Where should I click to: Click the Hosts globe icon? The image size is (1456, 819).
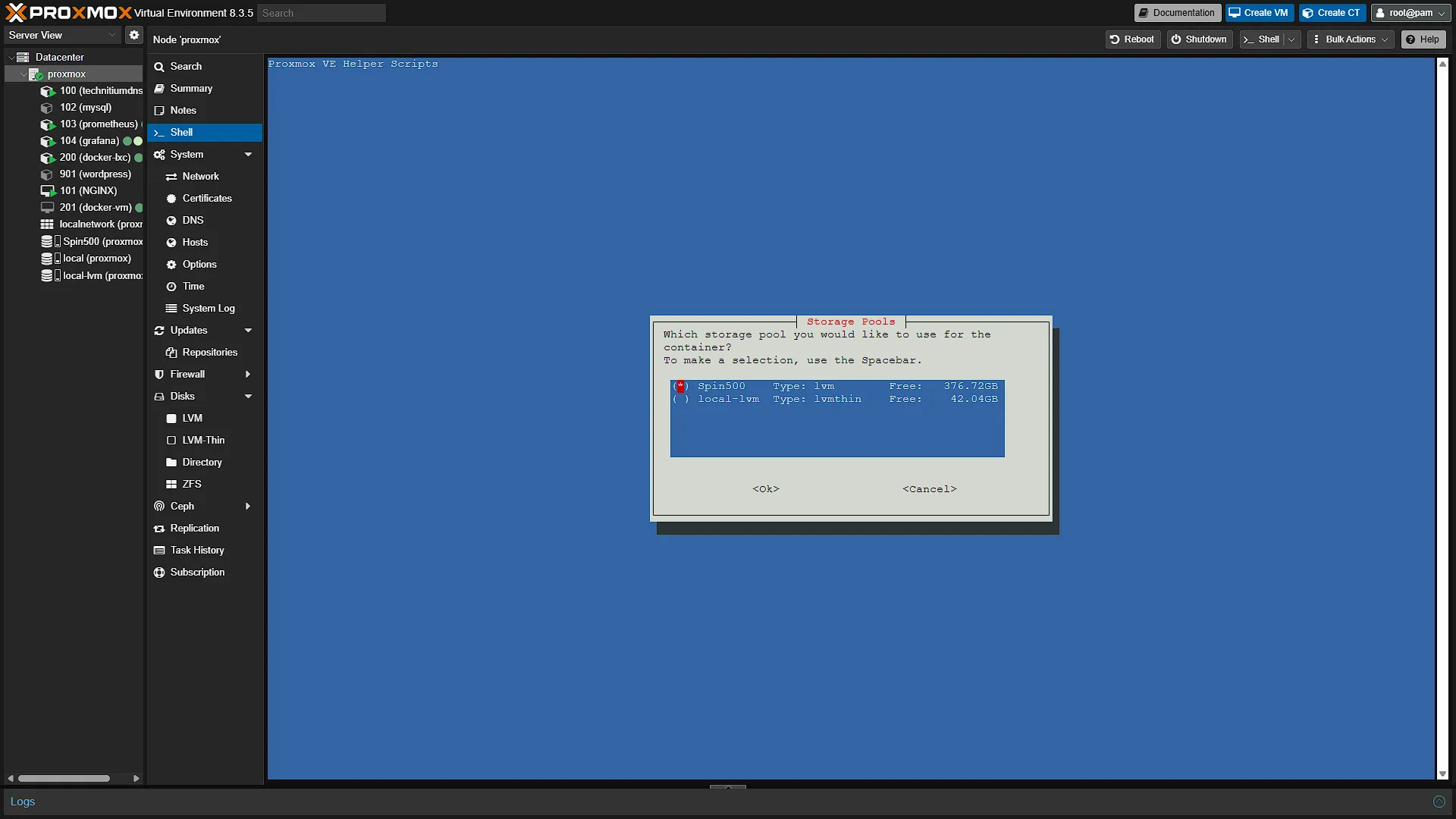pos(171,243)
